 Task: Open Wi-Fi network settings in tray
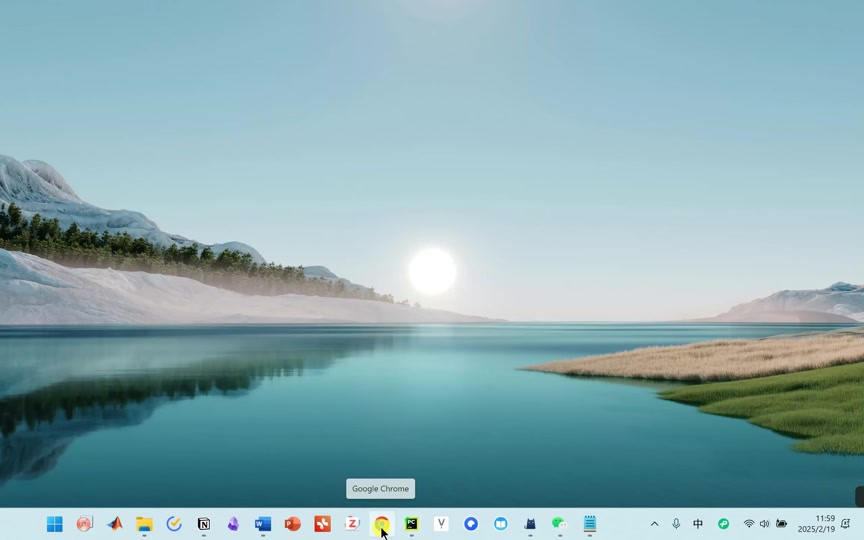tap(749, 524)
